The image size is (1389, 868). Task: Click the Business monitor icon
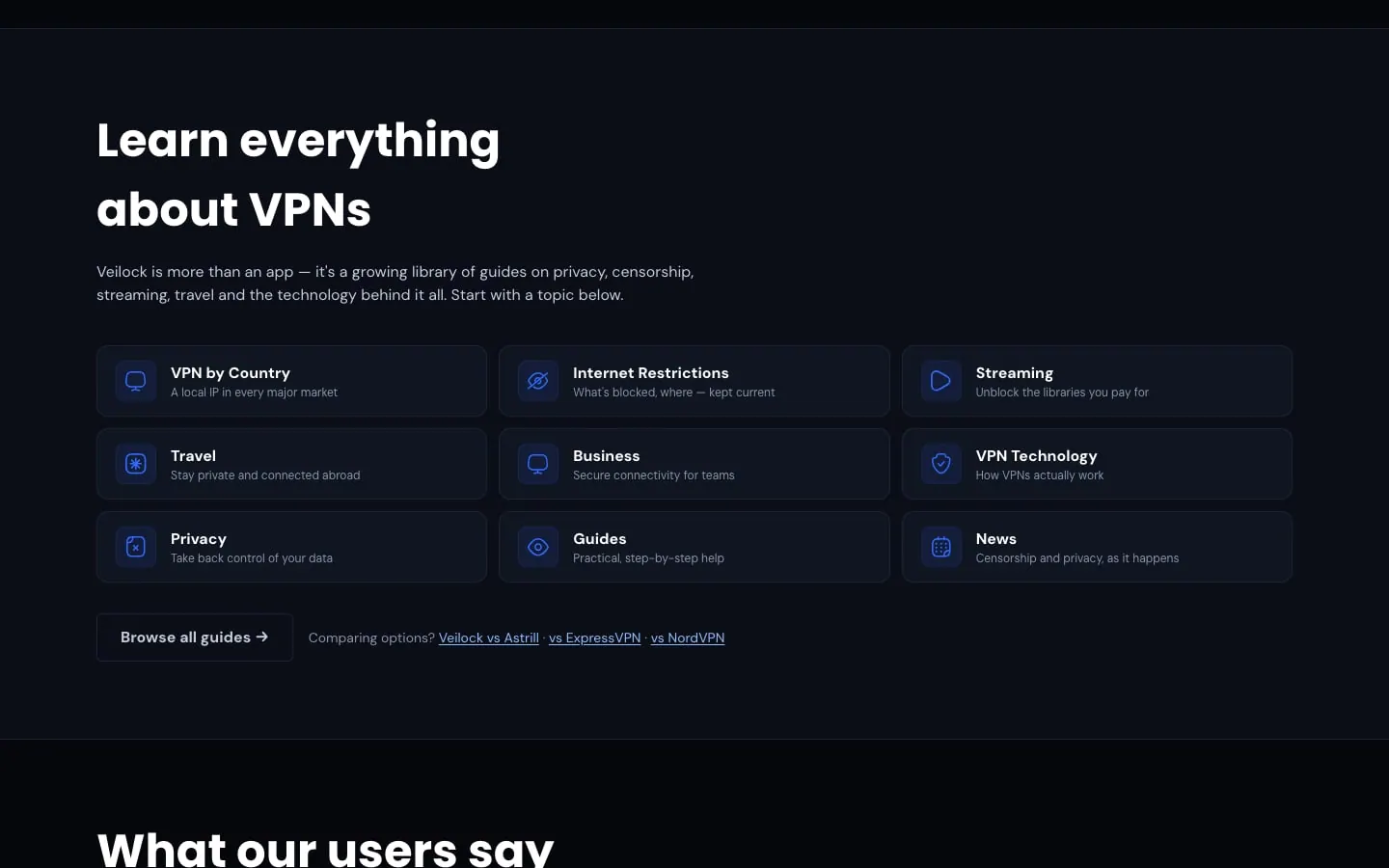coord(538,464)
